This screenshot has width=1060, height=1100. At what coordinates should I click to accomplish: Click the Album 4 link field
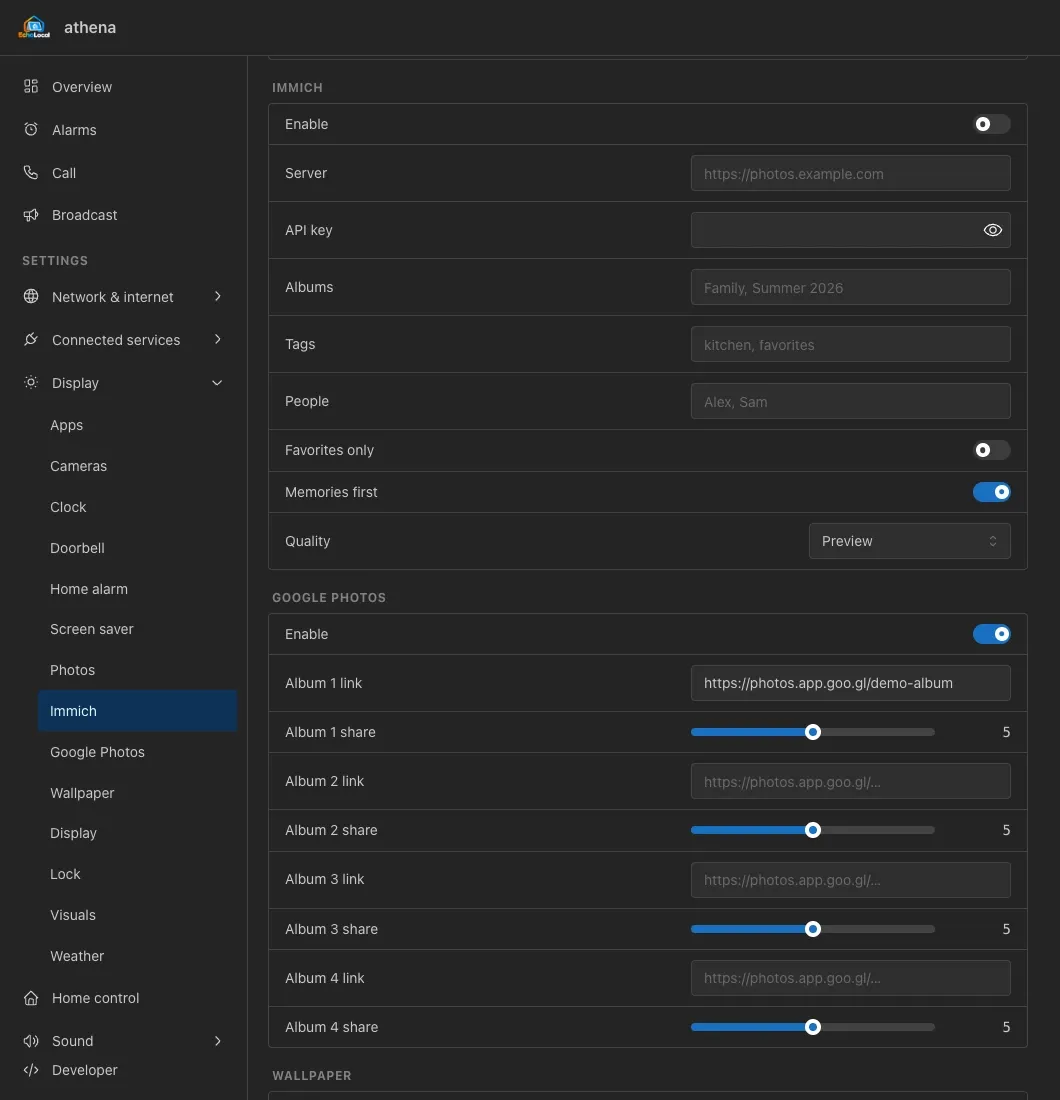(x=850, y=978)
